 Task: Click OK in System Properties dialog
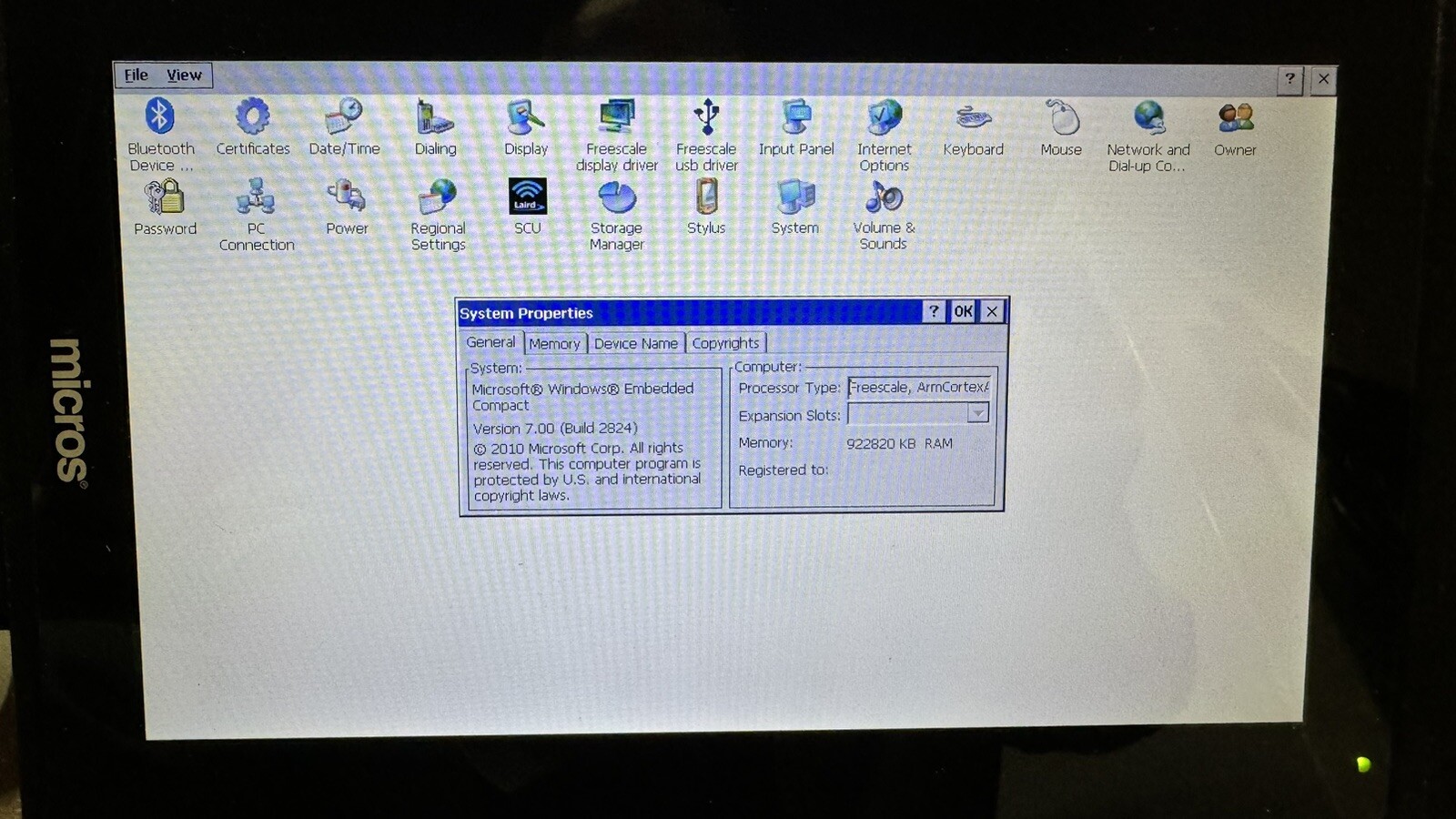point(963,311)
